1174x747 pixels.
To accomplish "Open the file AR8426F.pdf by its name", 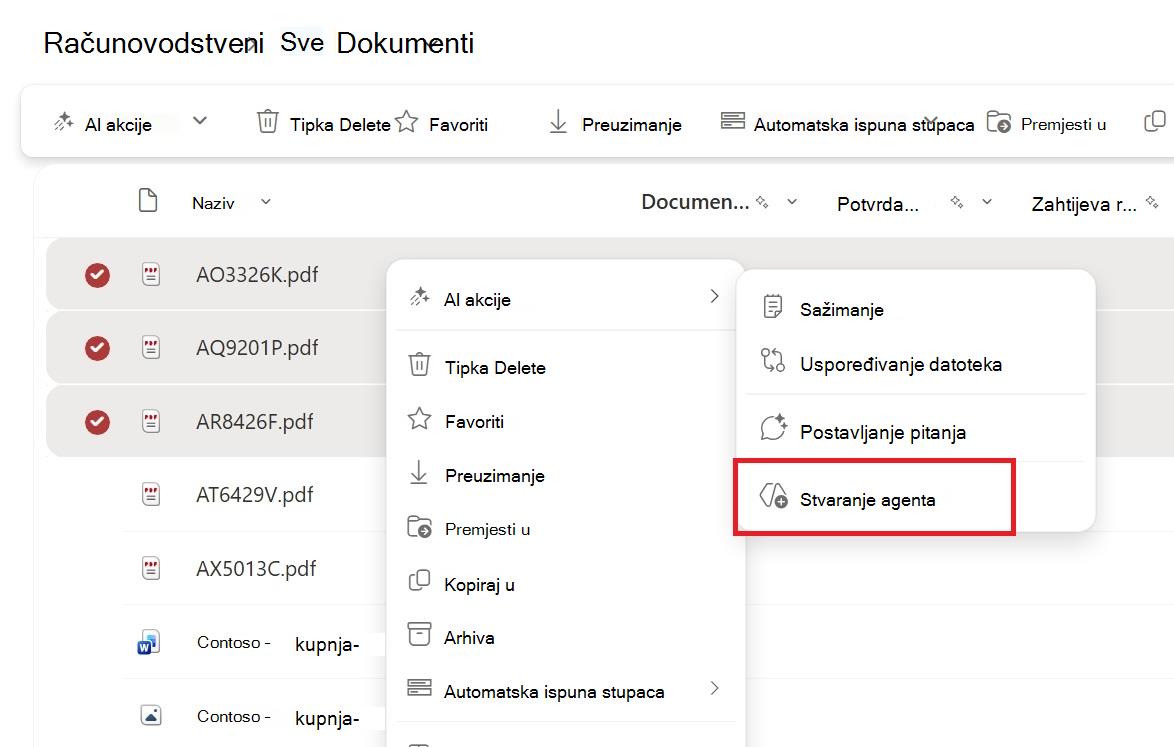I will tap(255, 422).
